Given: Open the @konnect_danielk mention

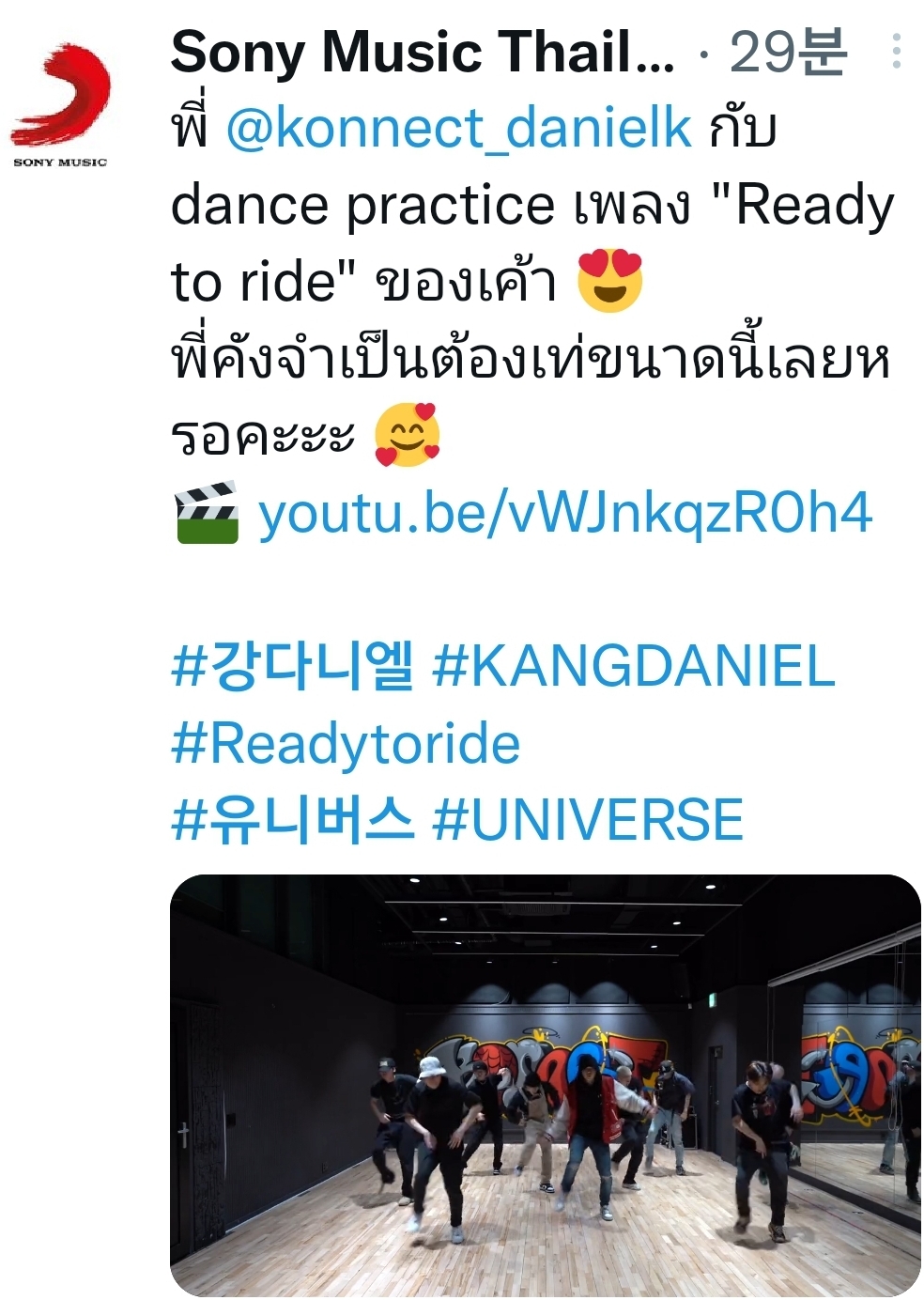Looking at the screenshot, I should 459,128.
